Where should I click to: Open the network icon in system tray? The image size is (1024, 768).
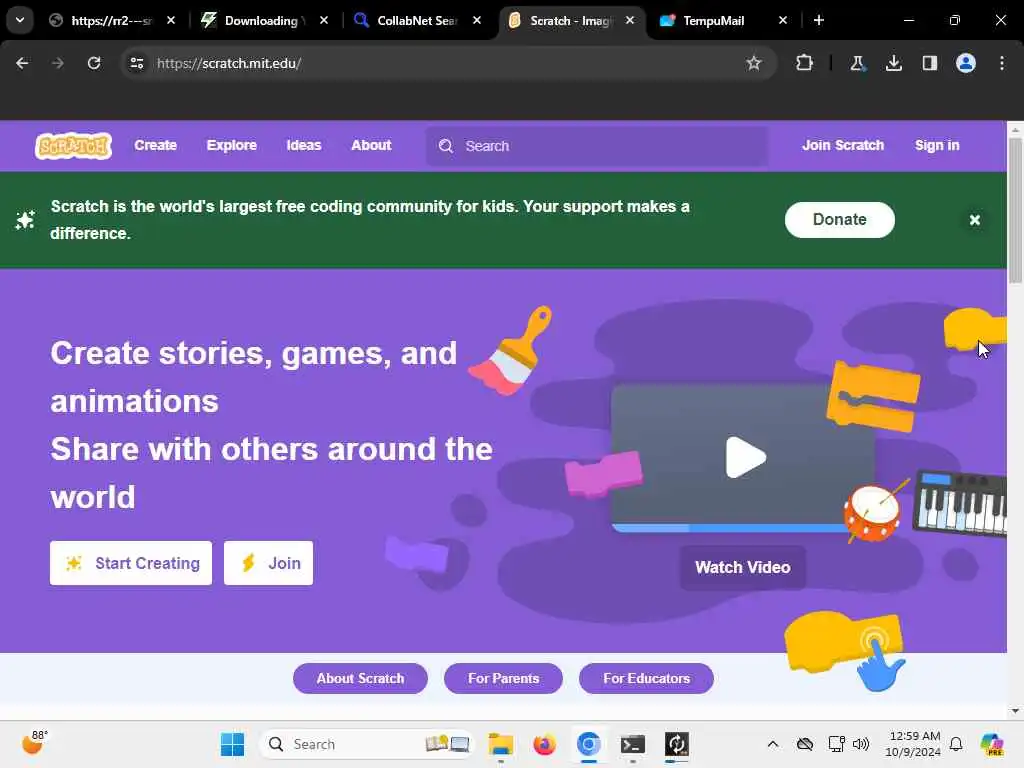click(x=836, y=744)
